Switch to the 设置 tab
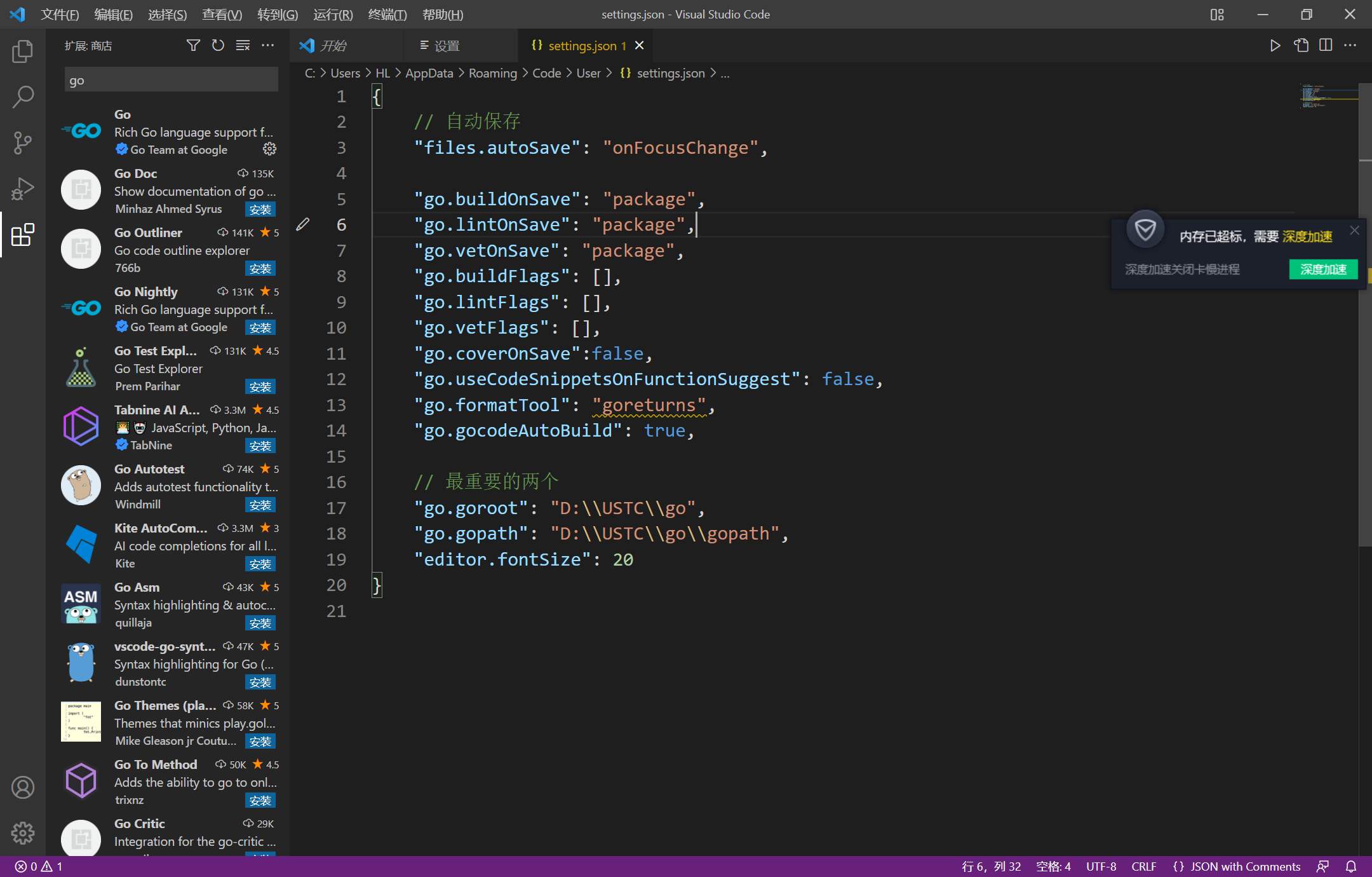This screenshot has width=1372, height=877. [x=461, y=46]
